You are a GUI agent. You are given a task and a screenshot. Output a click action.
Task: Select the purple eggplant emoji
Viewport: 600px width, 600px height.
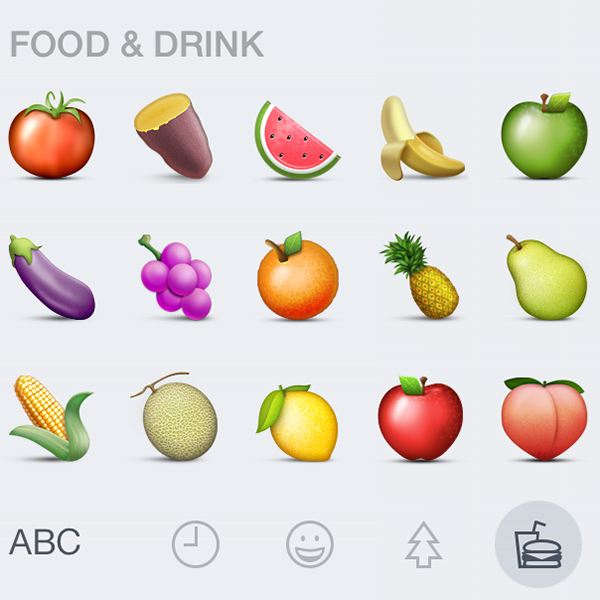[x=52, y=277]
